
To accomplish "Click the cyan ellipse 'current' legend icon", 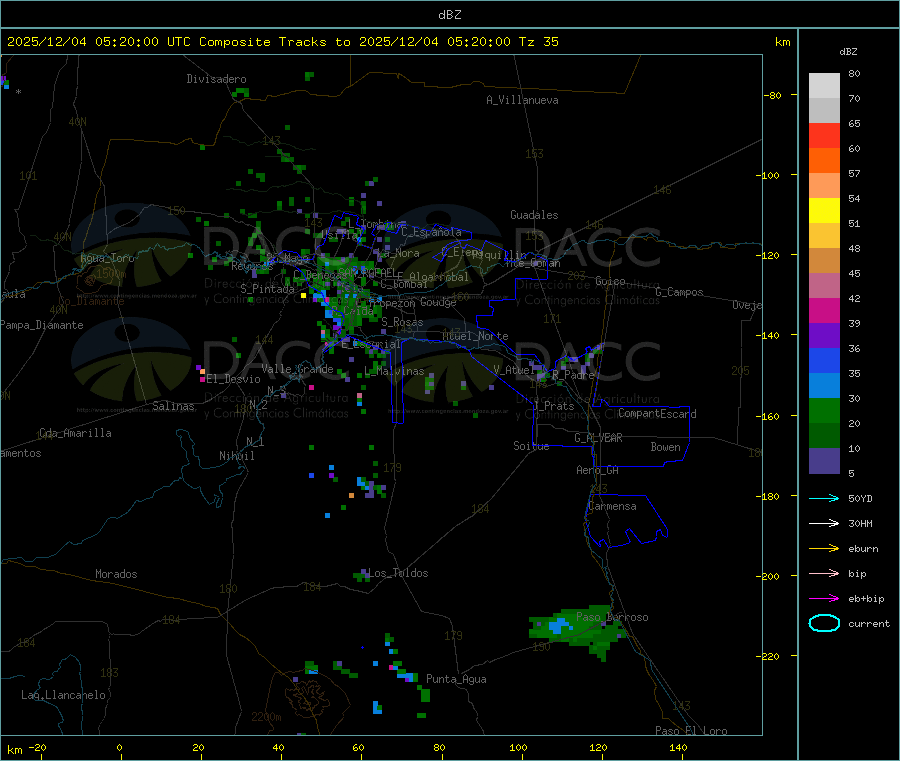I will click(x=824, y=623).
